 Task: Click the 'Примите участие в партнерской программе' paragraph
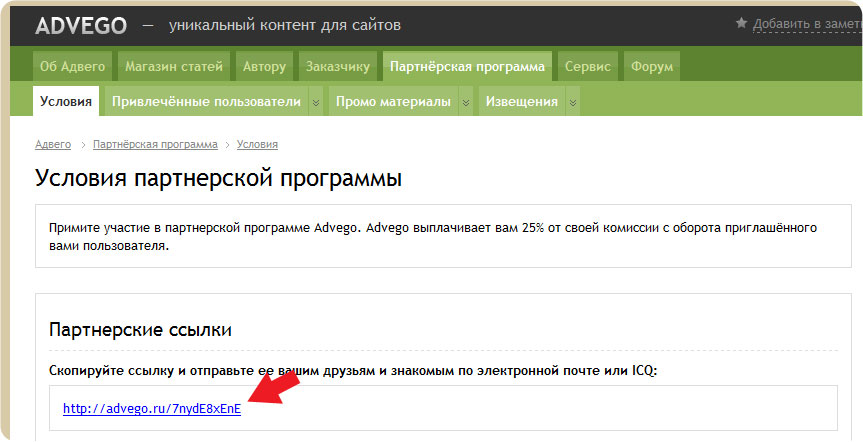(433, 237)
